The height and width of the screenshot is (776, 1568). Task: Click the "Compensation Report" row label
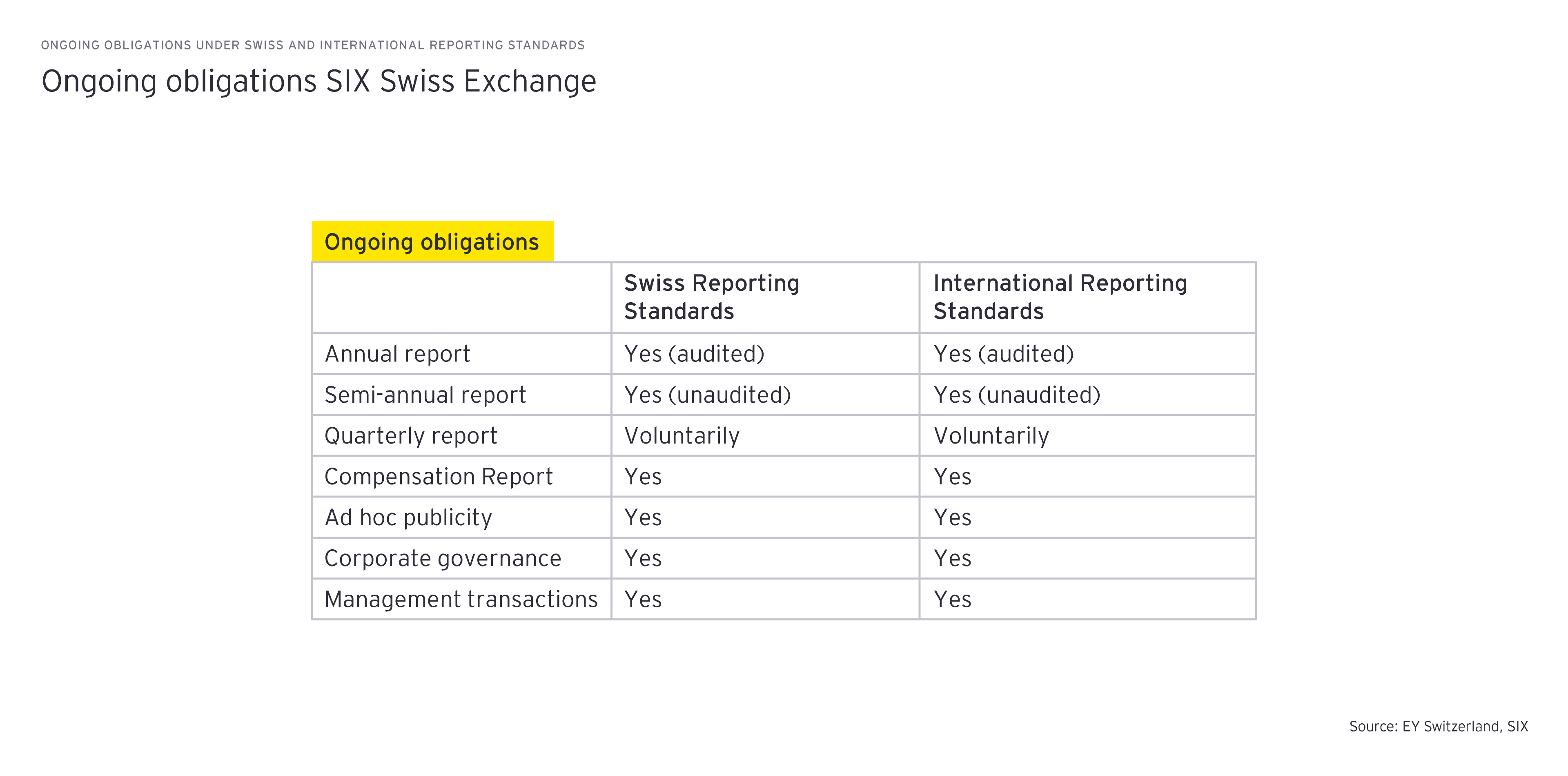pyautogui.click(x=438, y=477)
